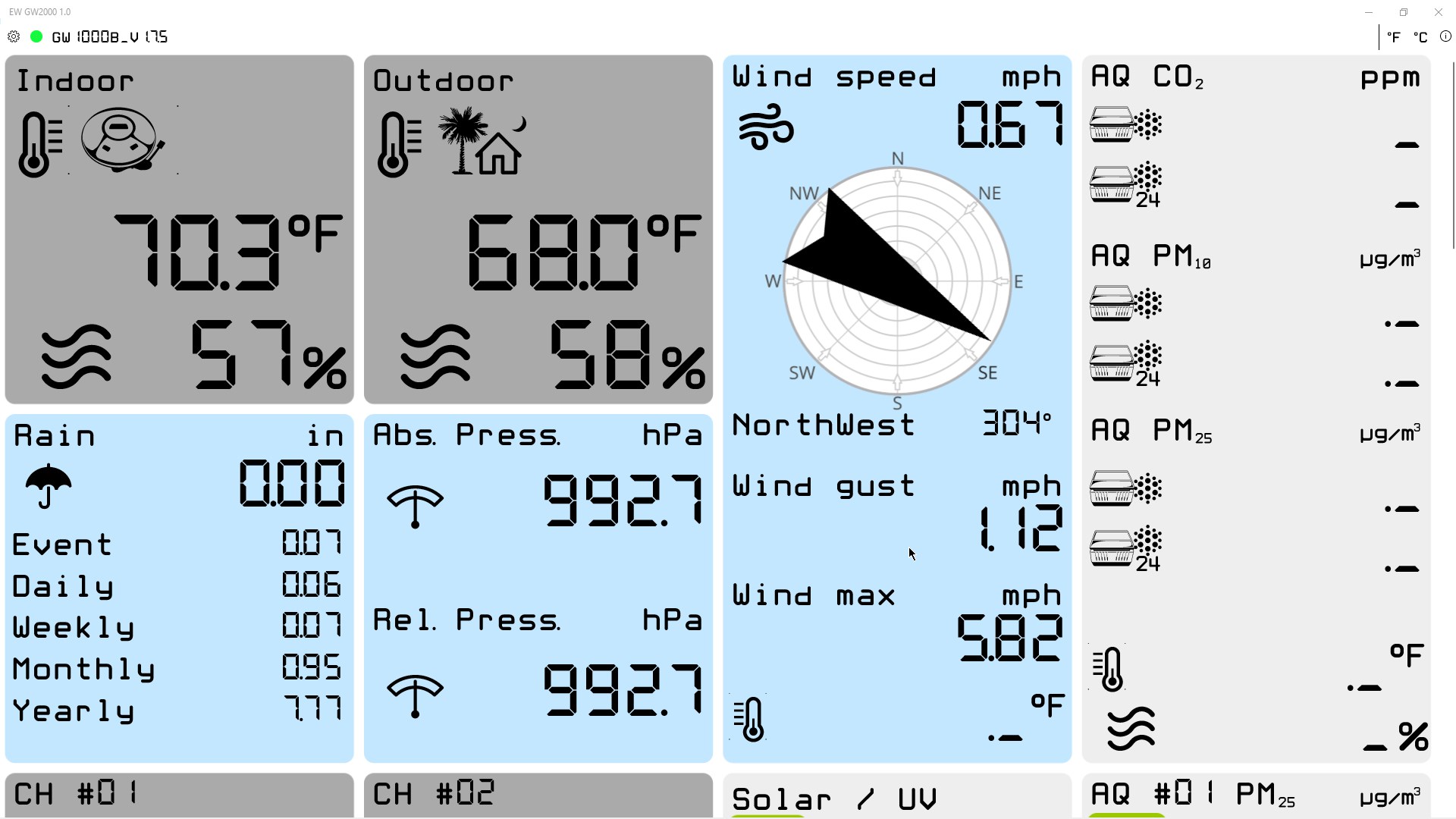
Task: Open the info (i) icon
Action: tap(1445, 36)
